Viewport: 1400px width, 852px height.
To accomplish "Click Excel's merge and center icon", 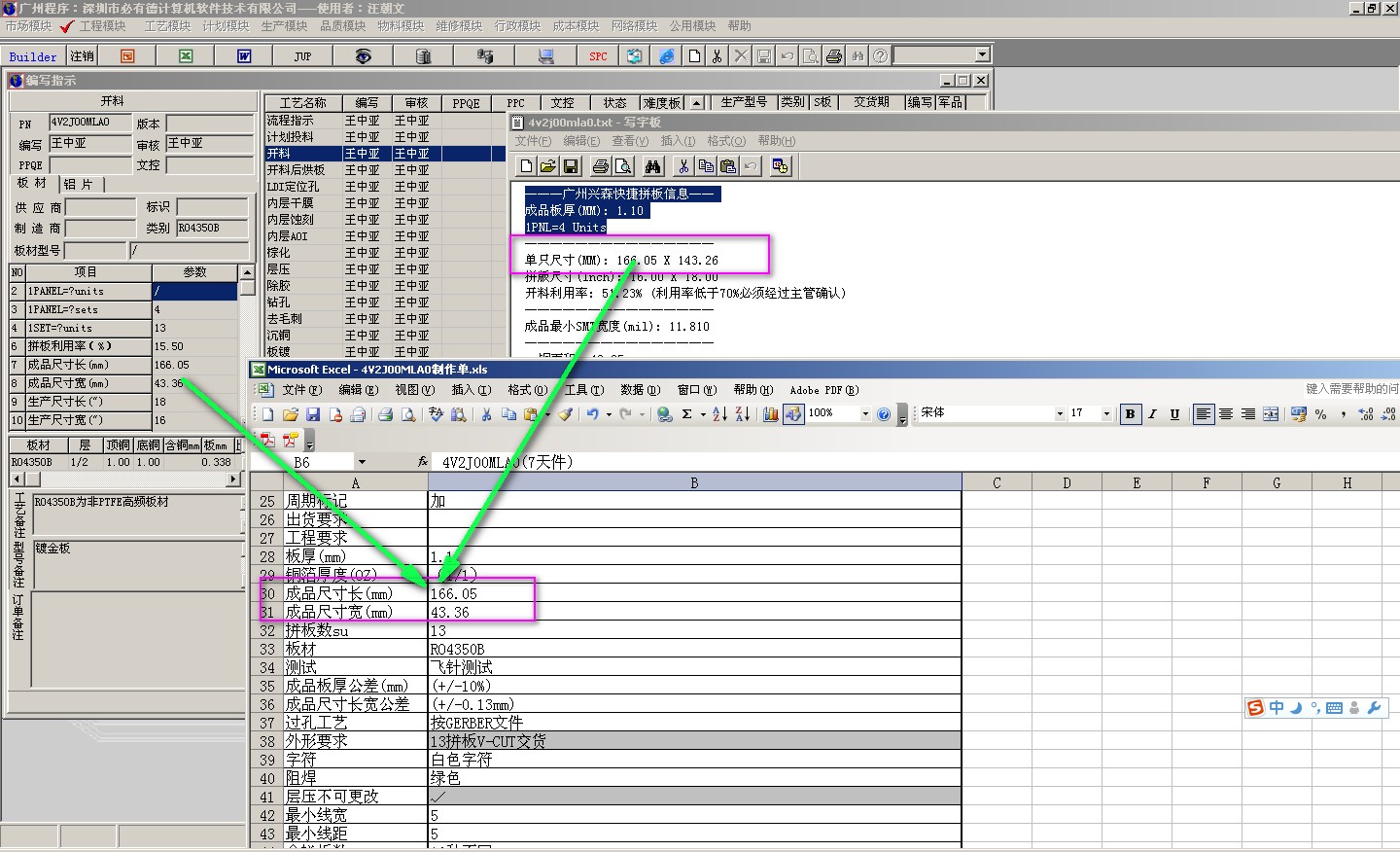I will point(1271,414).
